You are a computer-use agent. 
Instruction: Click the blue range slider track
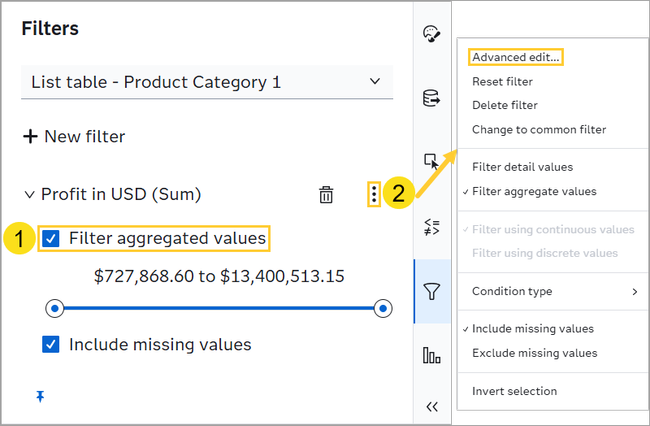click(218, 308)
